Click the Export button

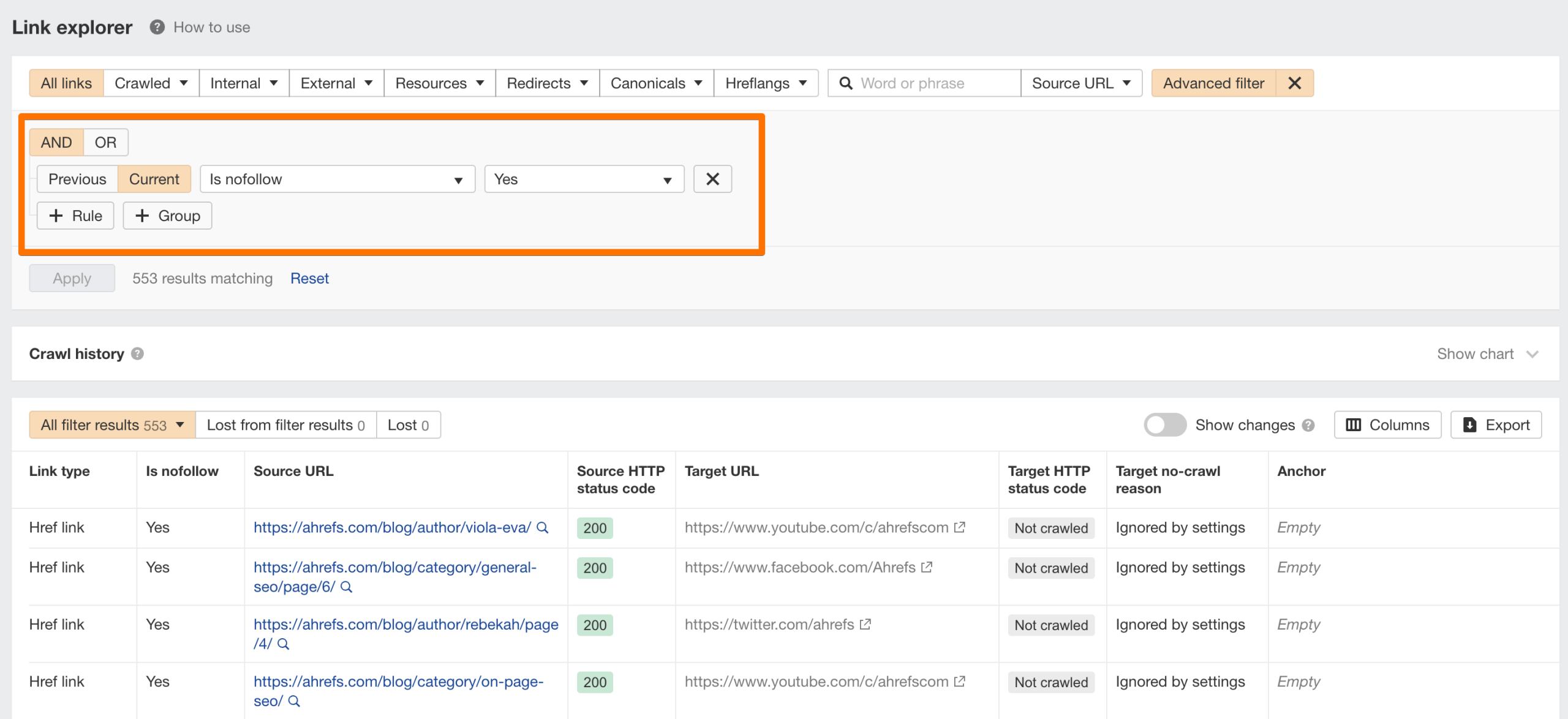pyautogui.click(x=1496, y=425)
